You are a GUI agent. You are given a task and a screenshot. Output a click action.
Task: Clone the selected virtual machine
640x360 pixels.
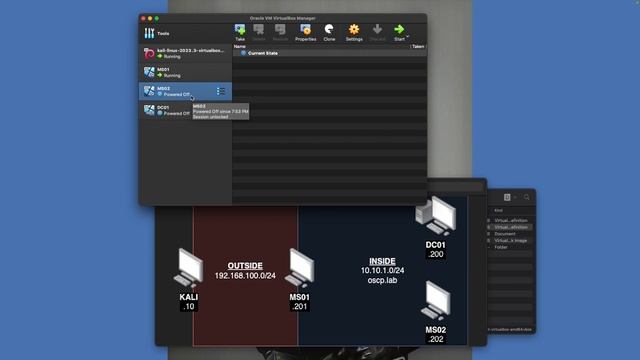pos(329,33)
